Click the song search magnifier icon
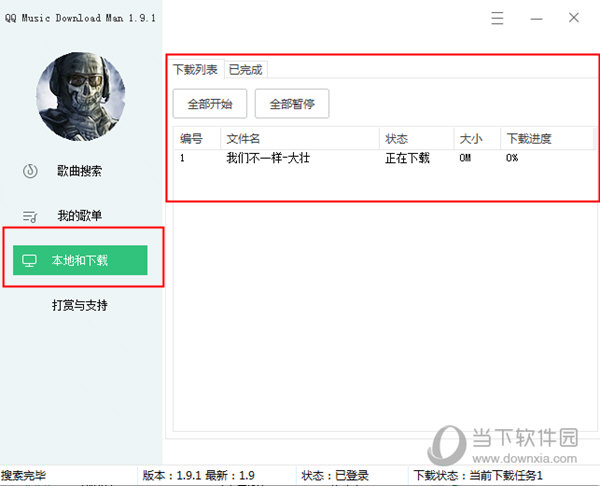The image size is (600, 486). coord(30,171)
